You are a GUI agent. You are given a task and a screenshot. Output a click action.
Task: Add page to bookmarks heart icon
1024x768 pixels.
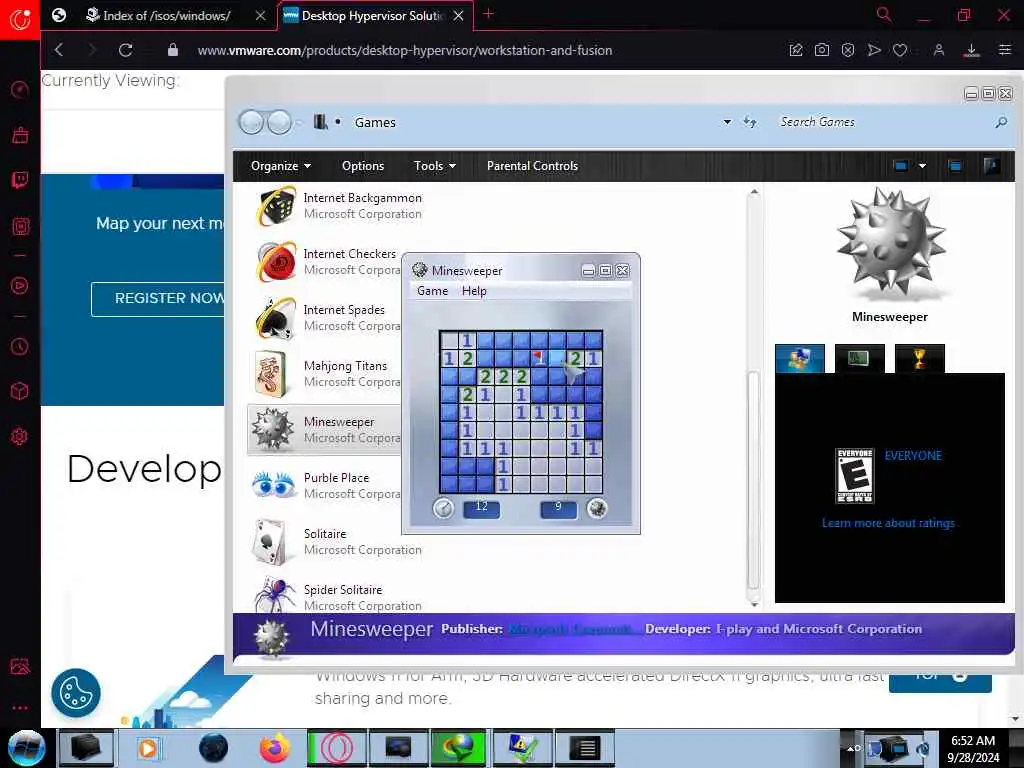coord(900,50)
